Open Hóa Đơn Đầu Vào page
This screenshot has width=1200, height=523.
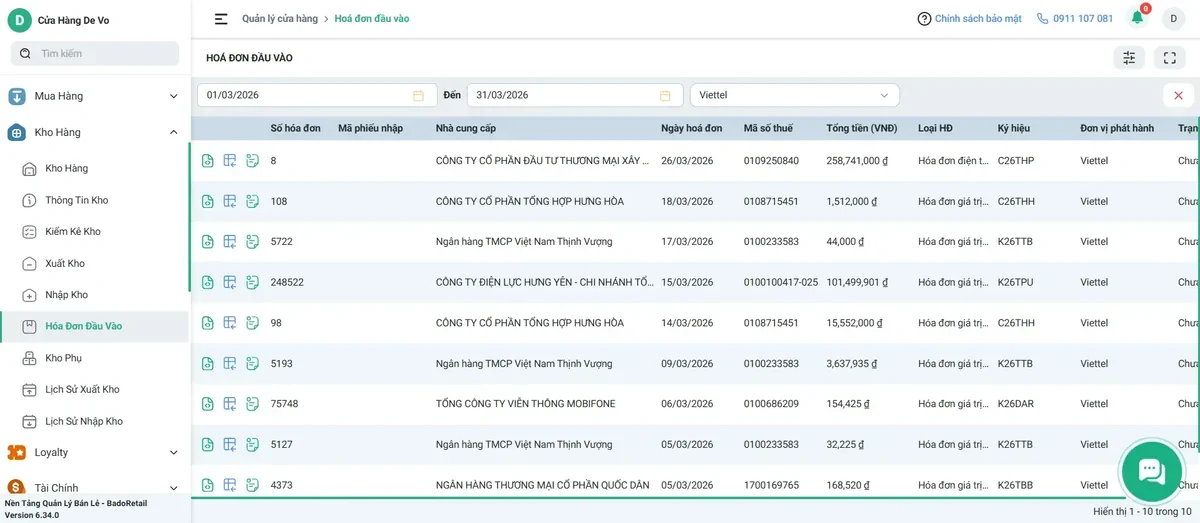(x=95, y=326)
